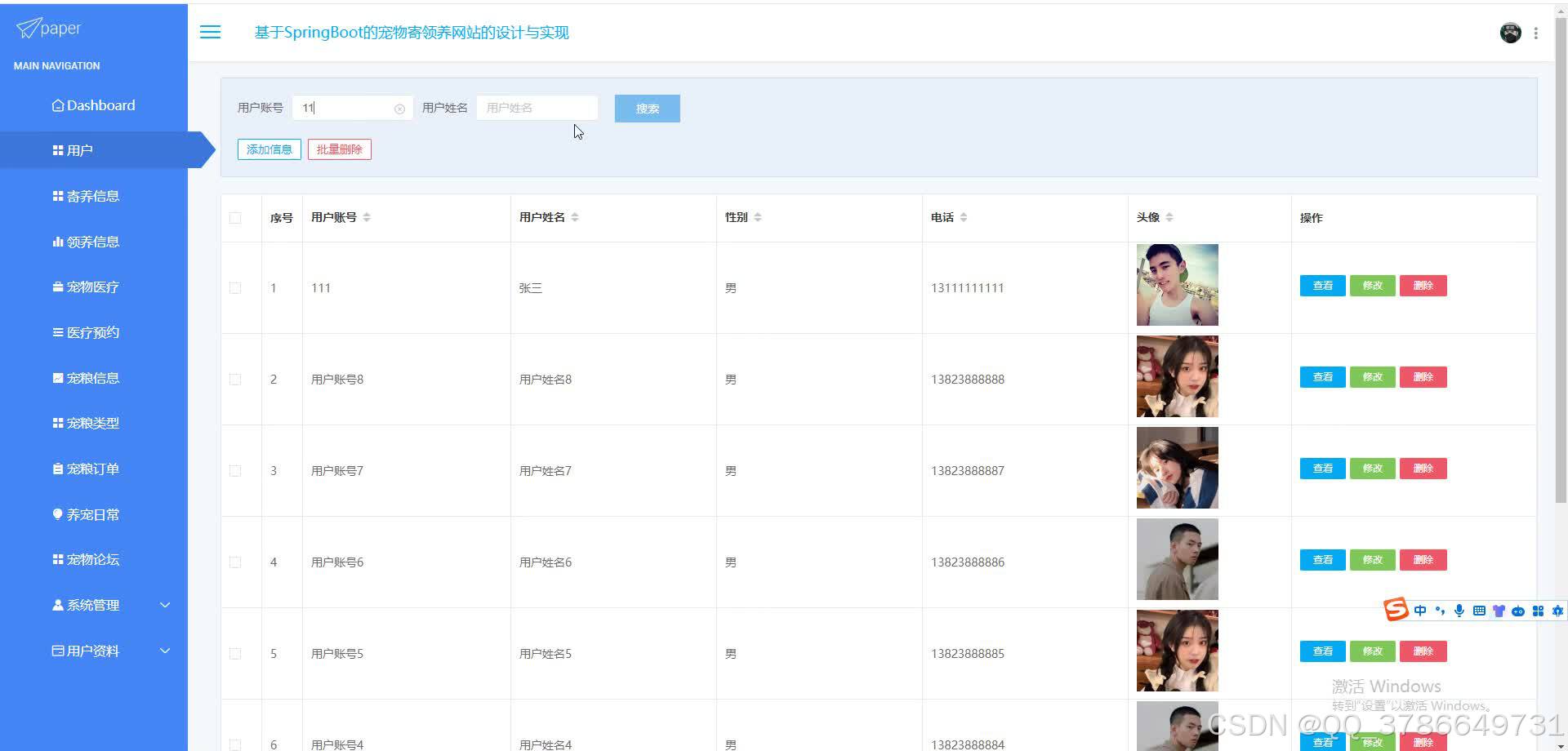Open the Sogou soft keyboard icon

(1479, 611)
